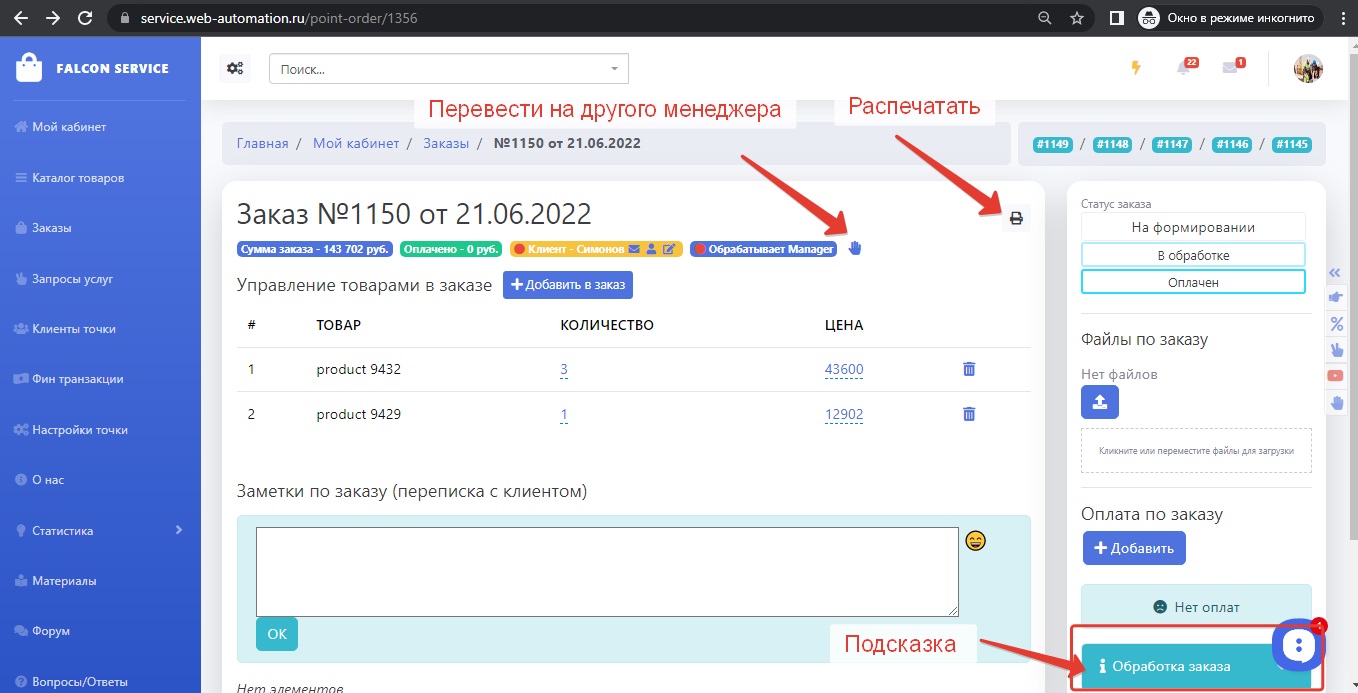Screen dimensions: 1358x693
Task: Open the messages envelope icon
Action: (x=1231, y=68)
